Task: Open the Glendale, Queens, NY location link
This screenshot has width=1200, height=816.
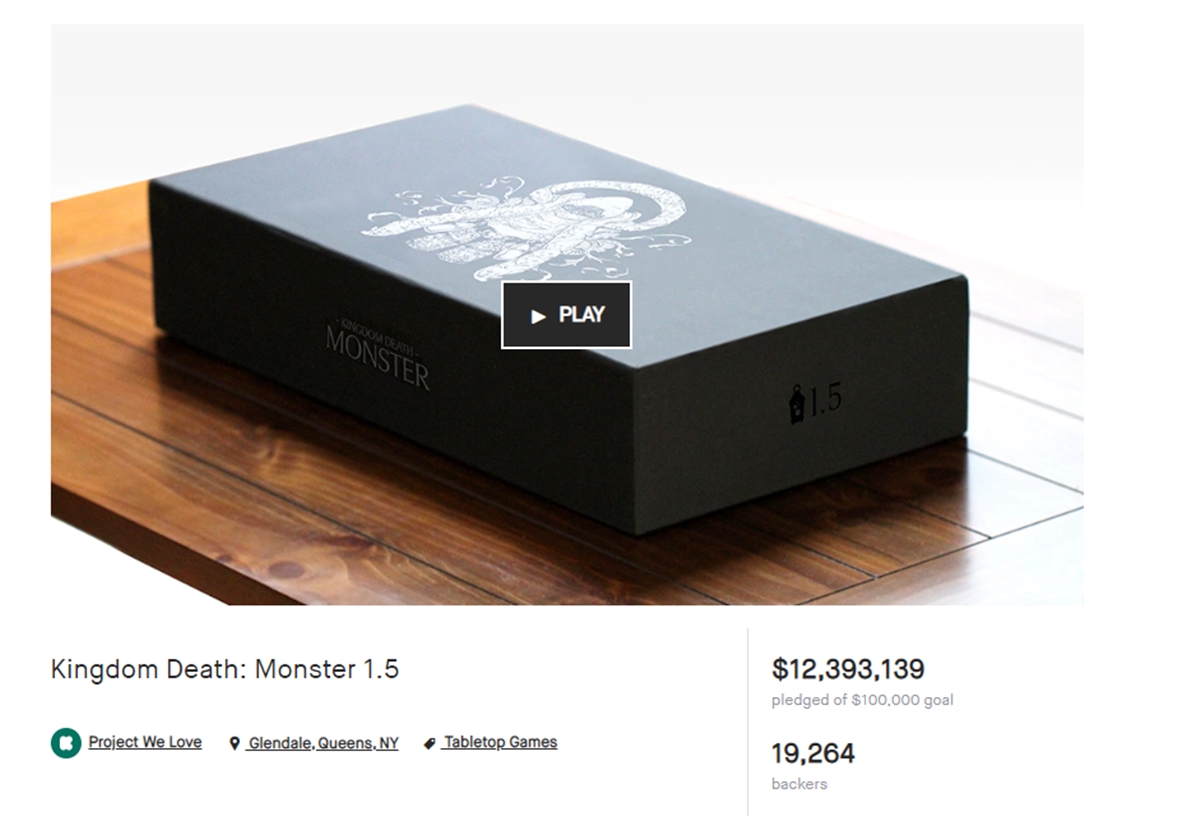Action: 323,743
